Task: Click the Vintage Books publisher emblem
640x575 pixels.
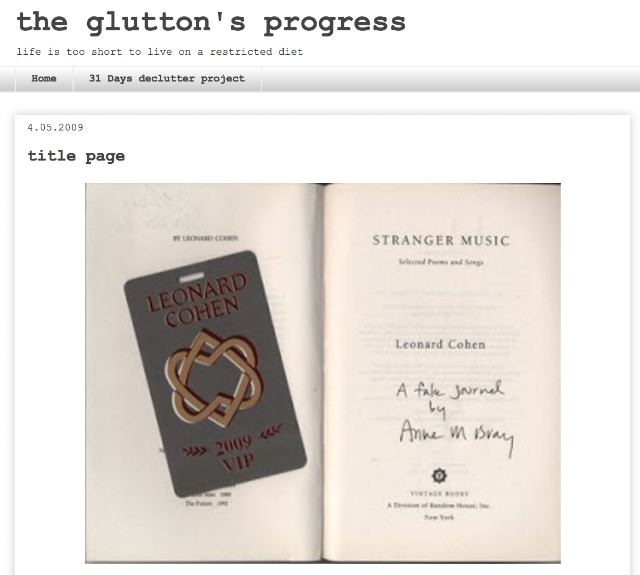Action: [439, 475]
